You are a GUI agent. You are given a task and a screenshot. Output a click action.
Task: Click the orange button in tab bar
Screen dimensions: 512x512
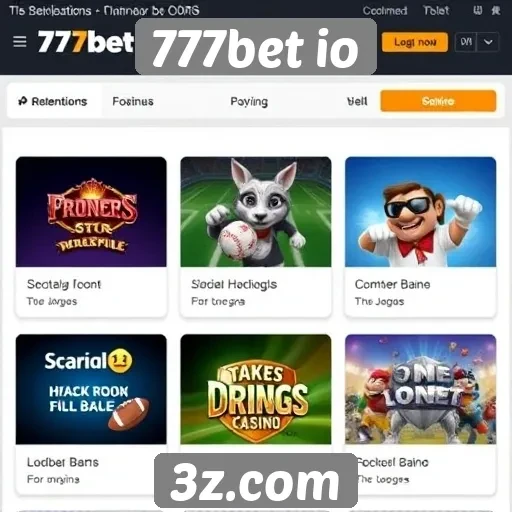[x=438, y=101]
